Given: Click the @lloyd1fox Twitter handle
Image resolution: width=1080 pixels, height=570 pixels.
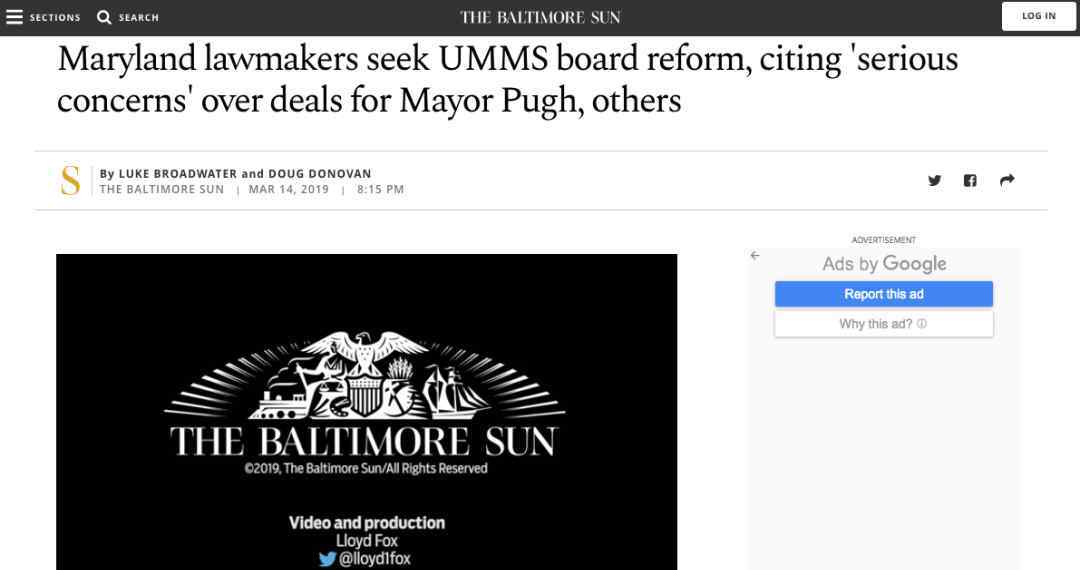Looking at the screenshot, I should coord(374,559).
